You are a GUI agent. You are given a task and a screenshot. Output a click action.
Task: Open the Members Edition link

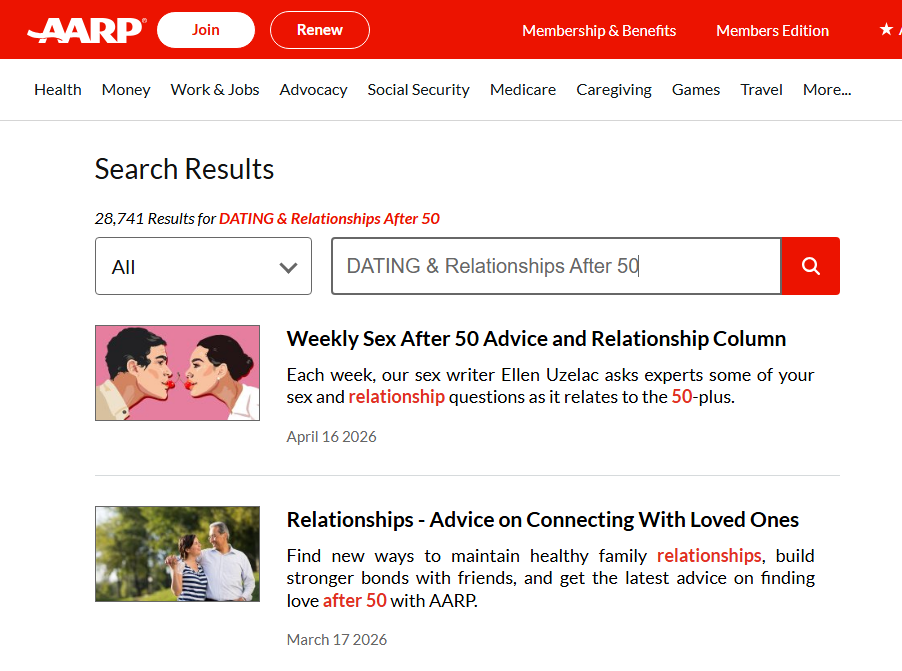773,30
